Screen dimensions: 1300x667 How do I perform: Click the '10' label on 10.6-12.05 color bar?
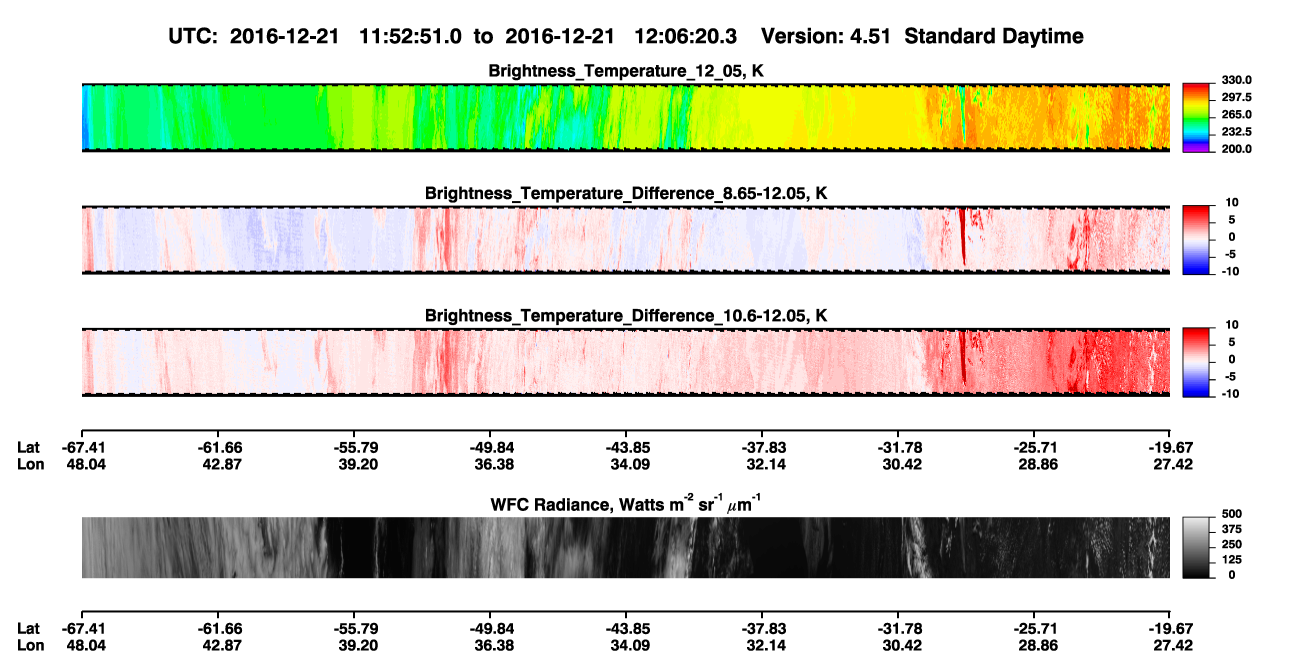pyautogui.click(x=1231, y=325)
